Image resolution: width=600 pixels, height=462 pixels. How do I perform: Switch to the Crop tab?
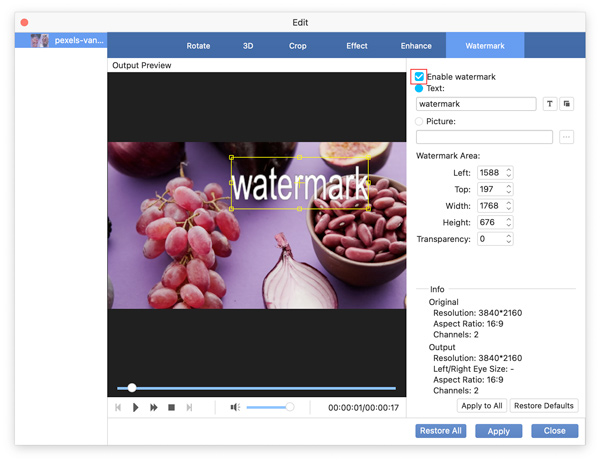298,46
